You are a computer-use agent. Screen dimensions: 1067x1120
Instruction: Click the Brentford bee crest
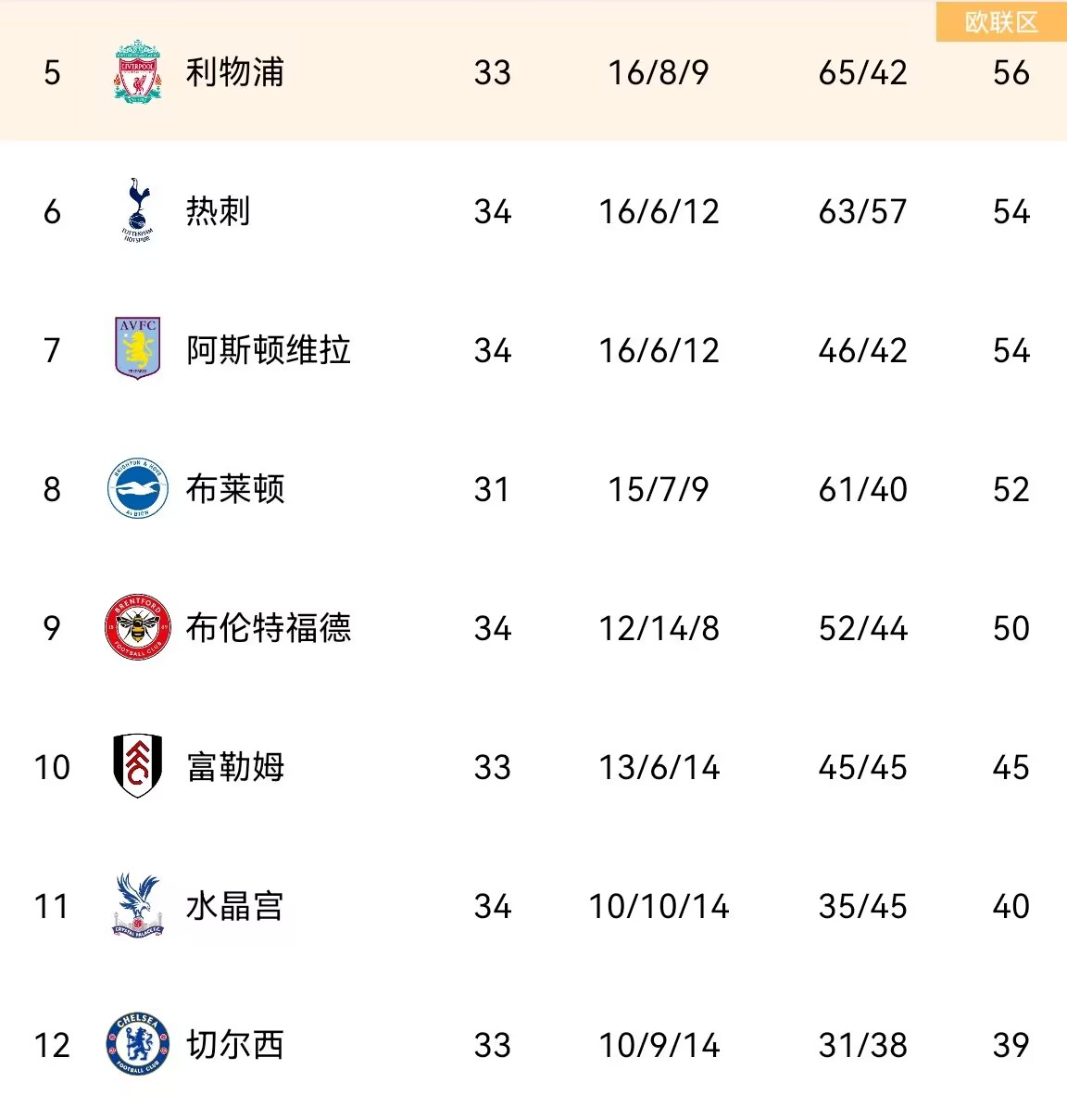(137, 627)
